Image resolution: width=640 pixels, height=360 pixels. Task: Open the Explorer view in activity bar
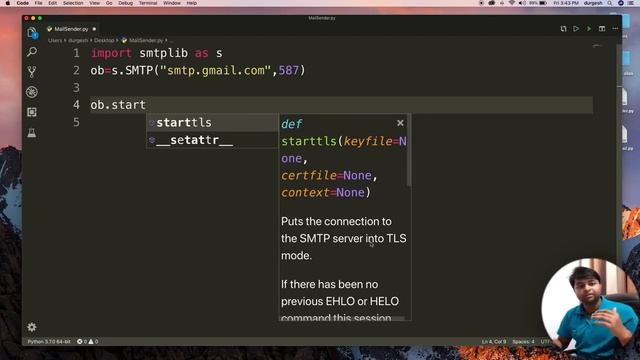pos(32,32)
